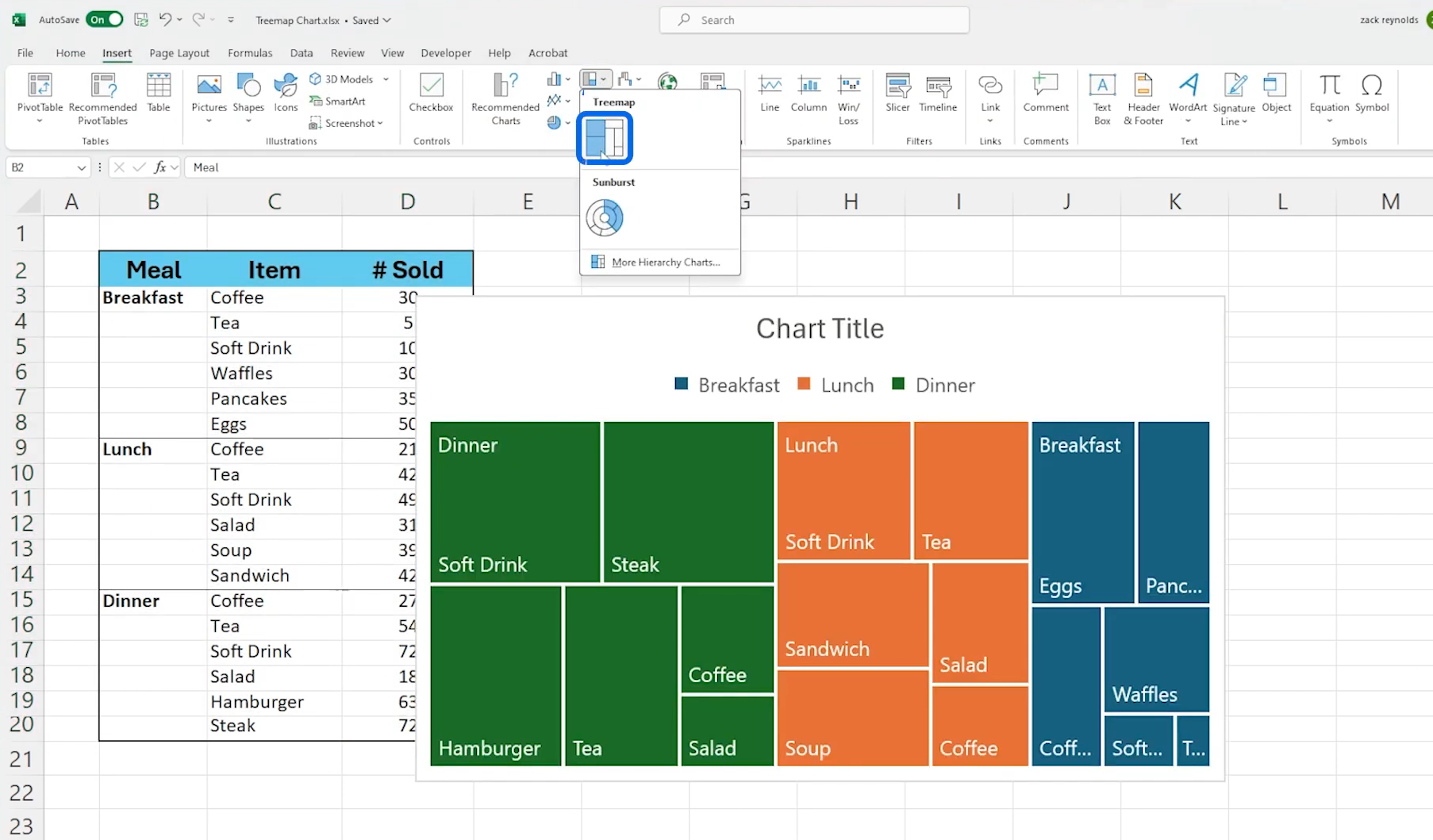Select row 21 header
Image resolution: width=1433 pixels, height=840 pixels.
click(21, 759)
